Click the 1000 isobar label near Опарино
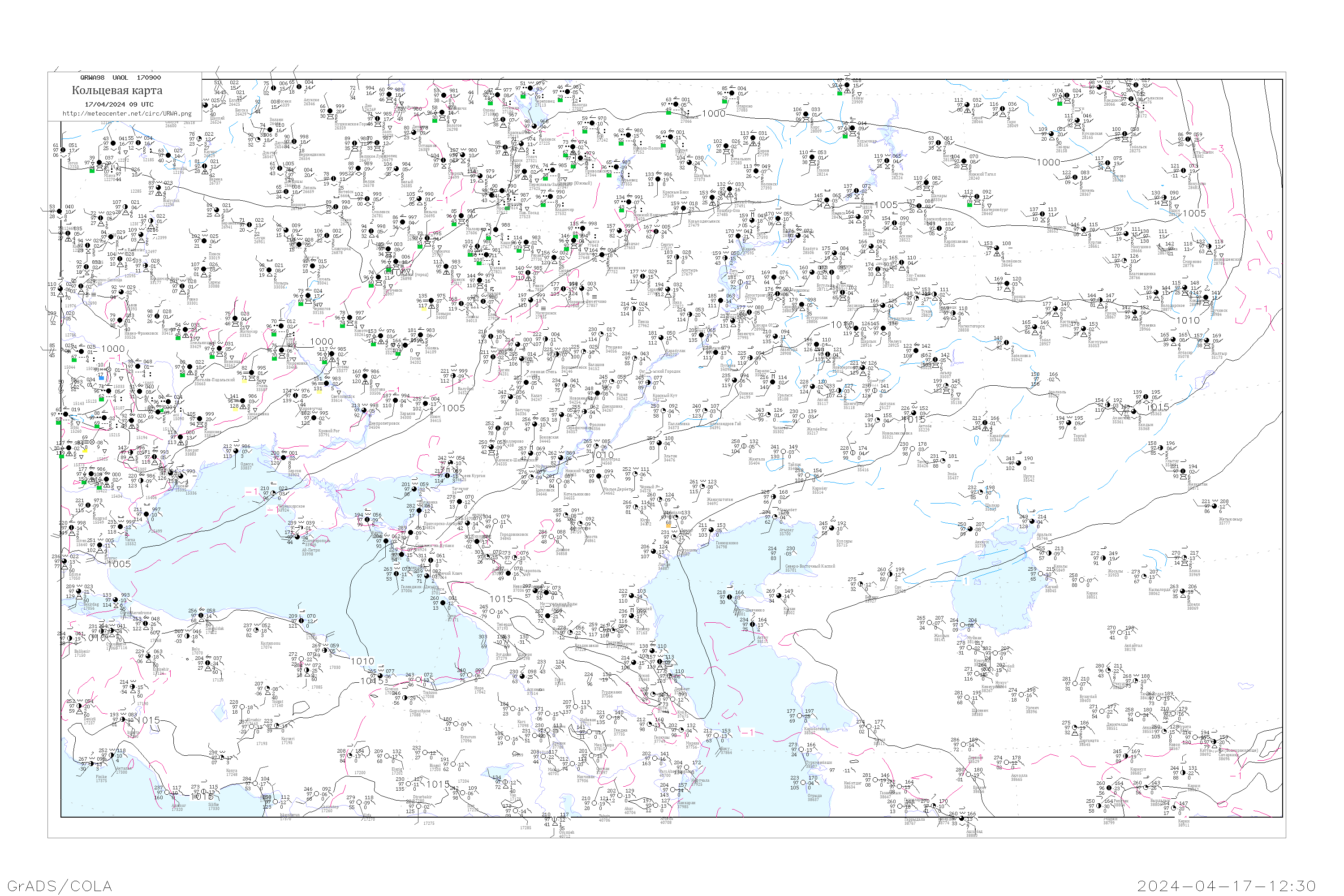This screenshot has width=1344, height=896. coord(713,114)
